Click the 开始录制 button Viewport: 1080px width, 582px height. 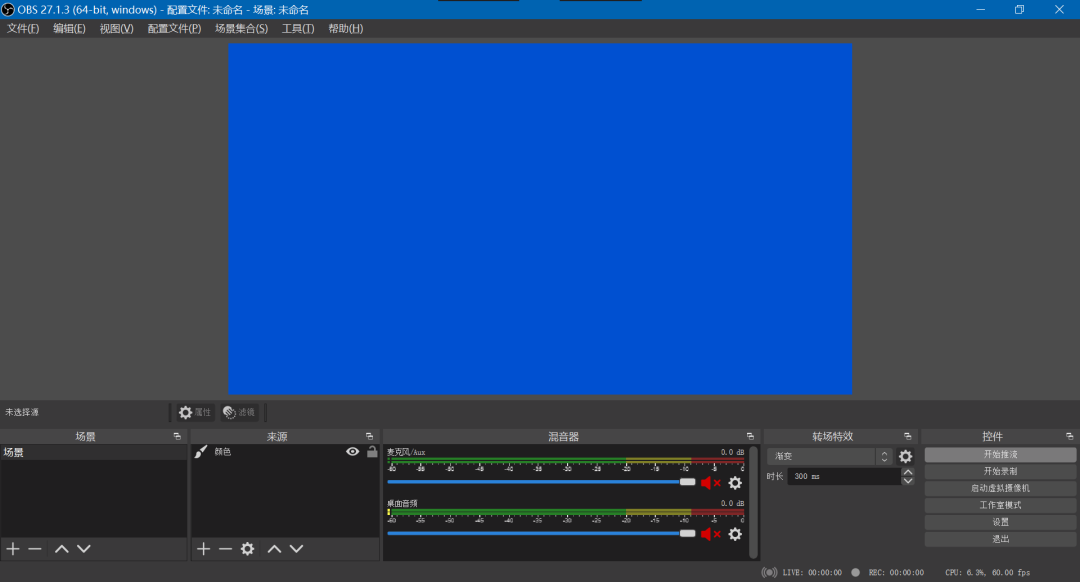[999, 471]
